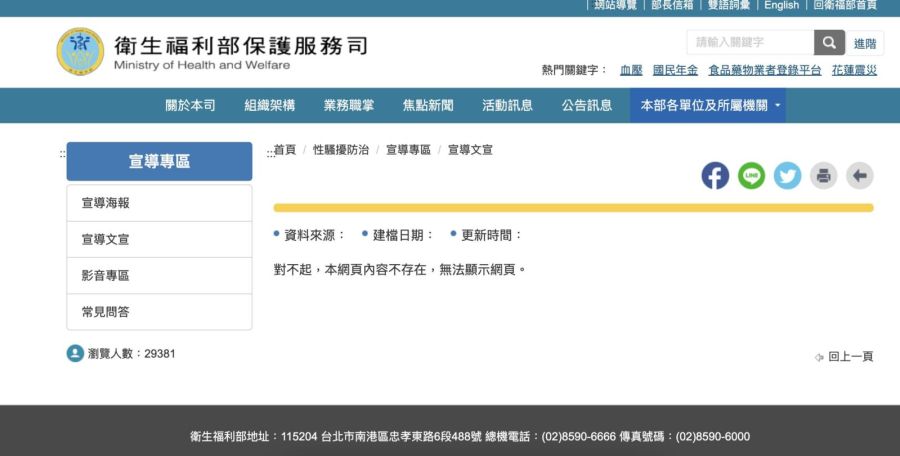Expand 本部各單位及所屬機關 dropdown menu

(708, 106)
